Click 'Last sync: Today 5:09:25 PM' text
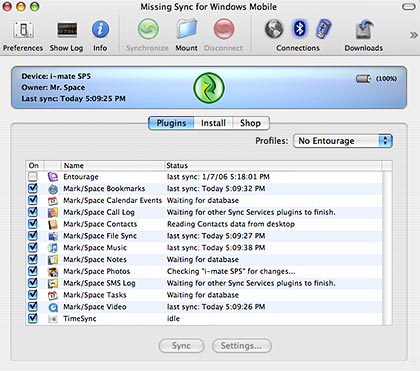The height and width of the screenshot is (371, 420). [x=74, y=99]
